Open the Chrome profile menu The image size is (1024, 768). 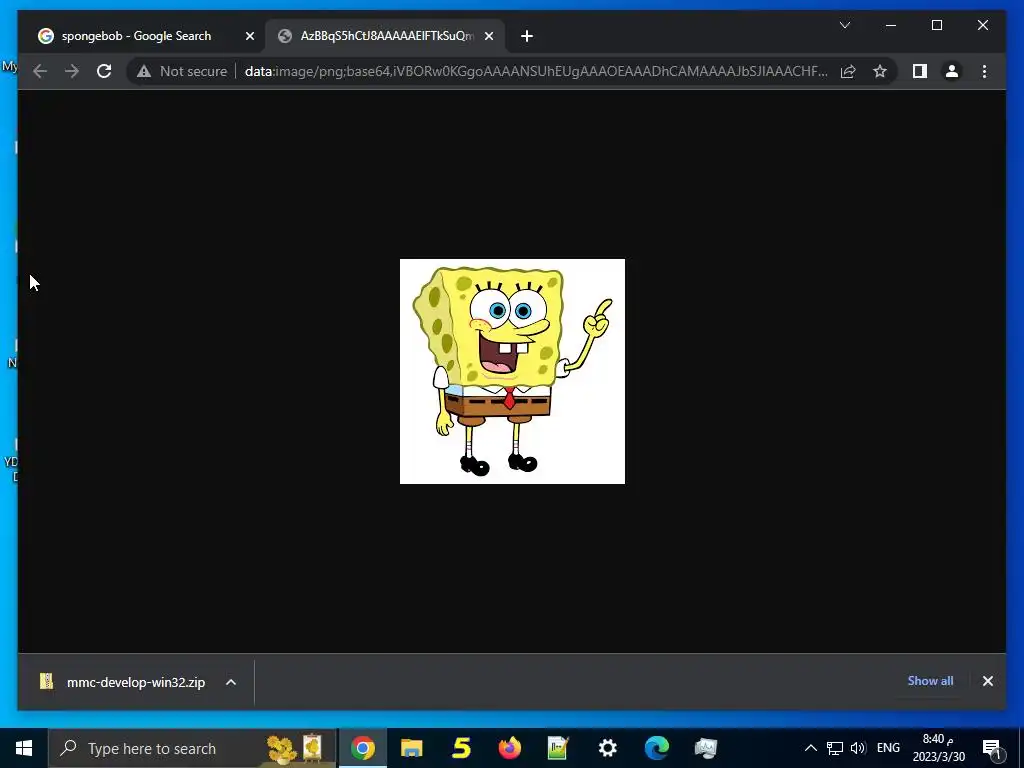point(952,71)
